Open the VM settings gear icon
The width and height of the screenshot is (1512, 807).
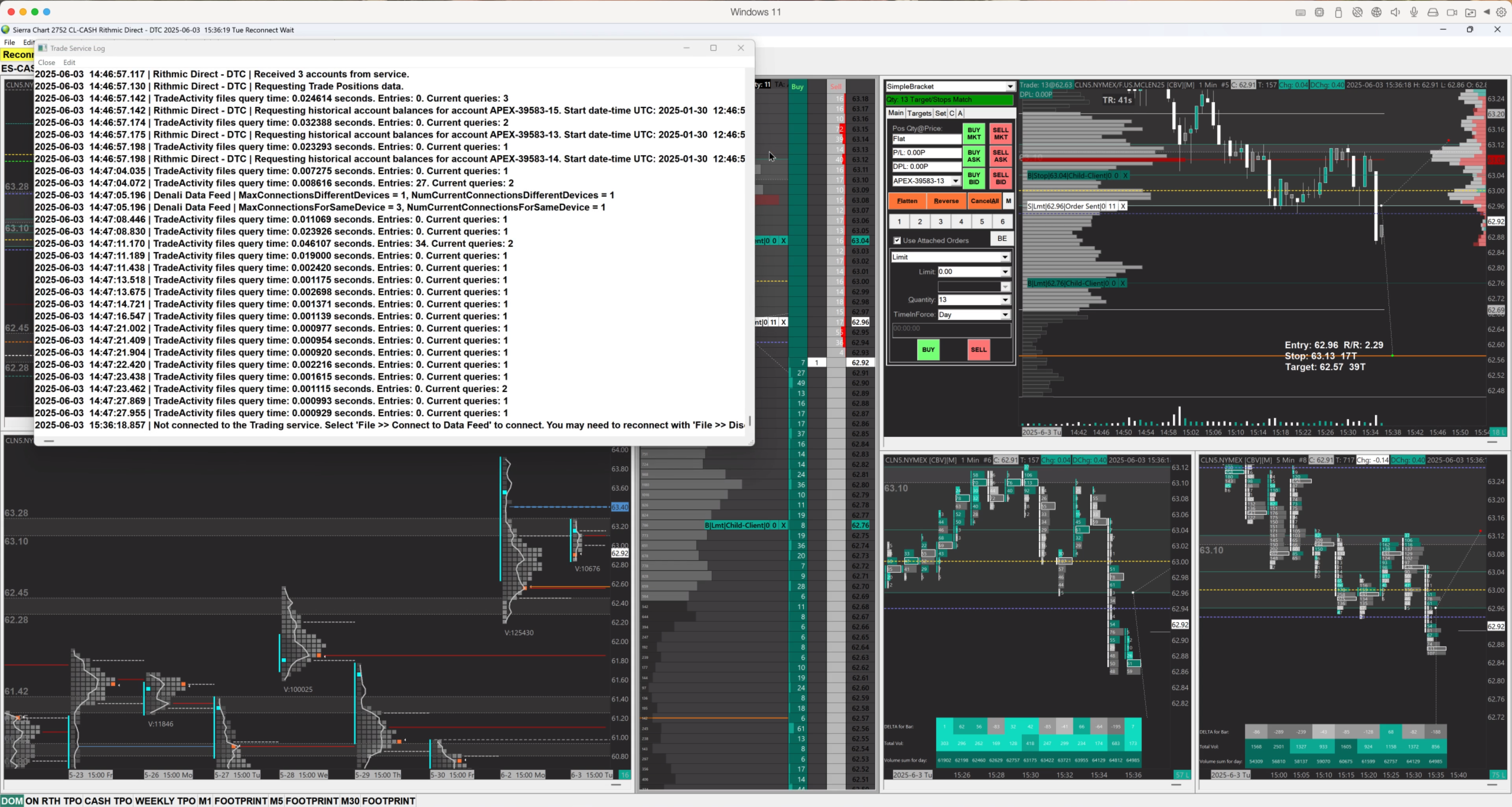coord(1501,12)
